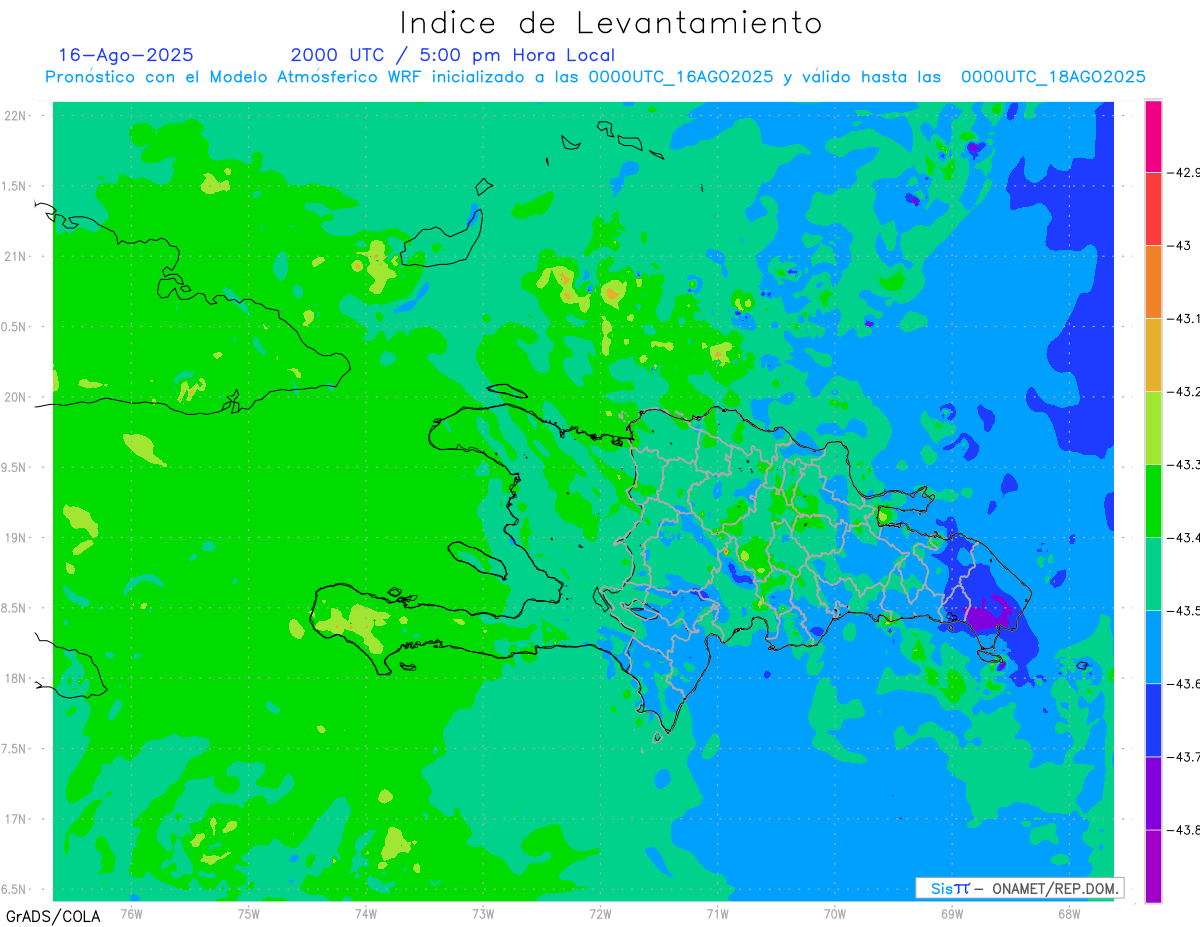Click the "71W" longitude label
Viewport: 1200px width, 927px height.
tap(717, 913)
